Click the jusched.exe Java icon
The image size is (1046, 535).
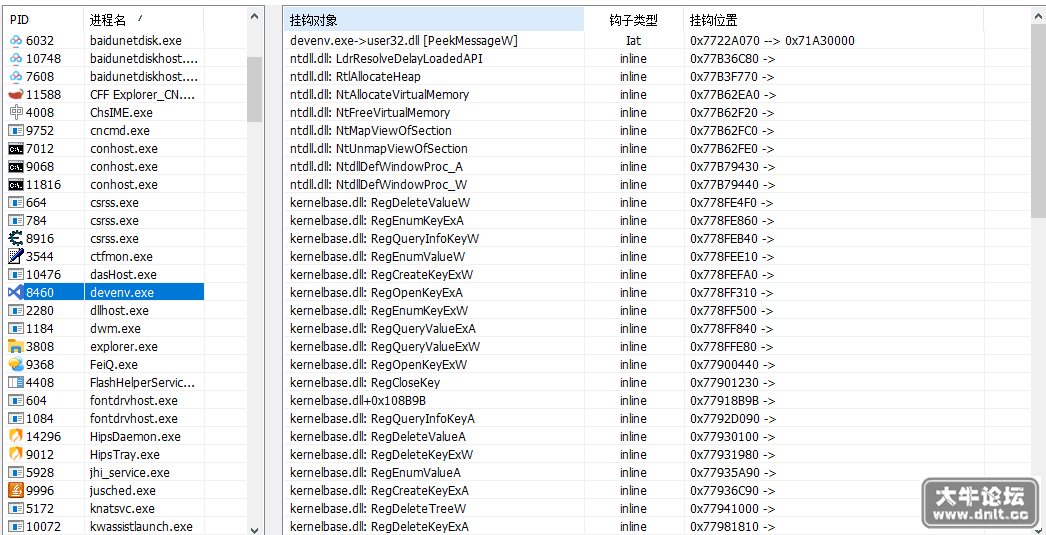(17, 491)
